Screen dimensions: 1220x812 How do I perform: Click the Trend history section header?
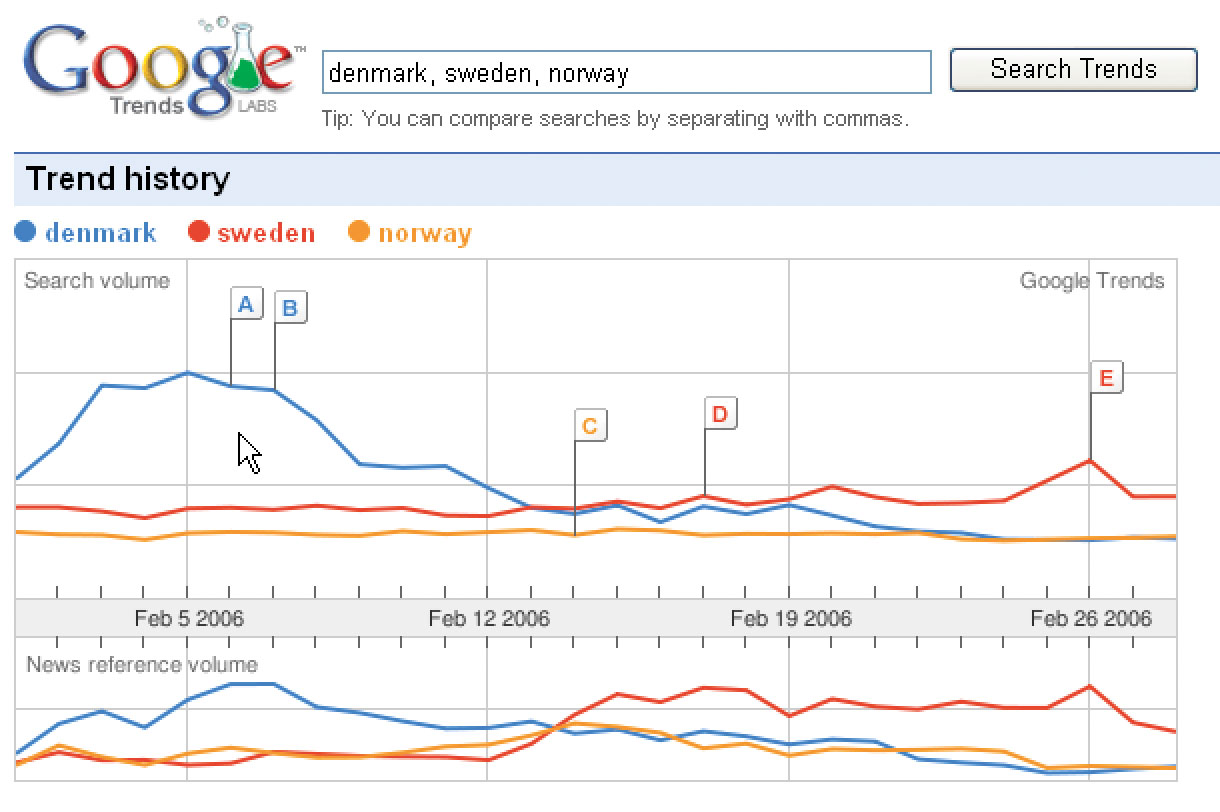128,180
